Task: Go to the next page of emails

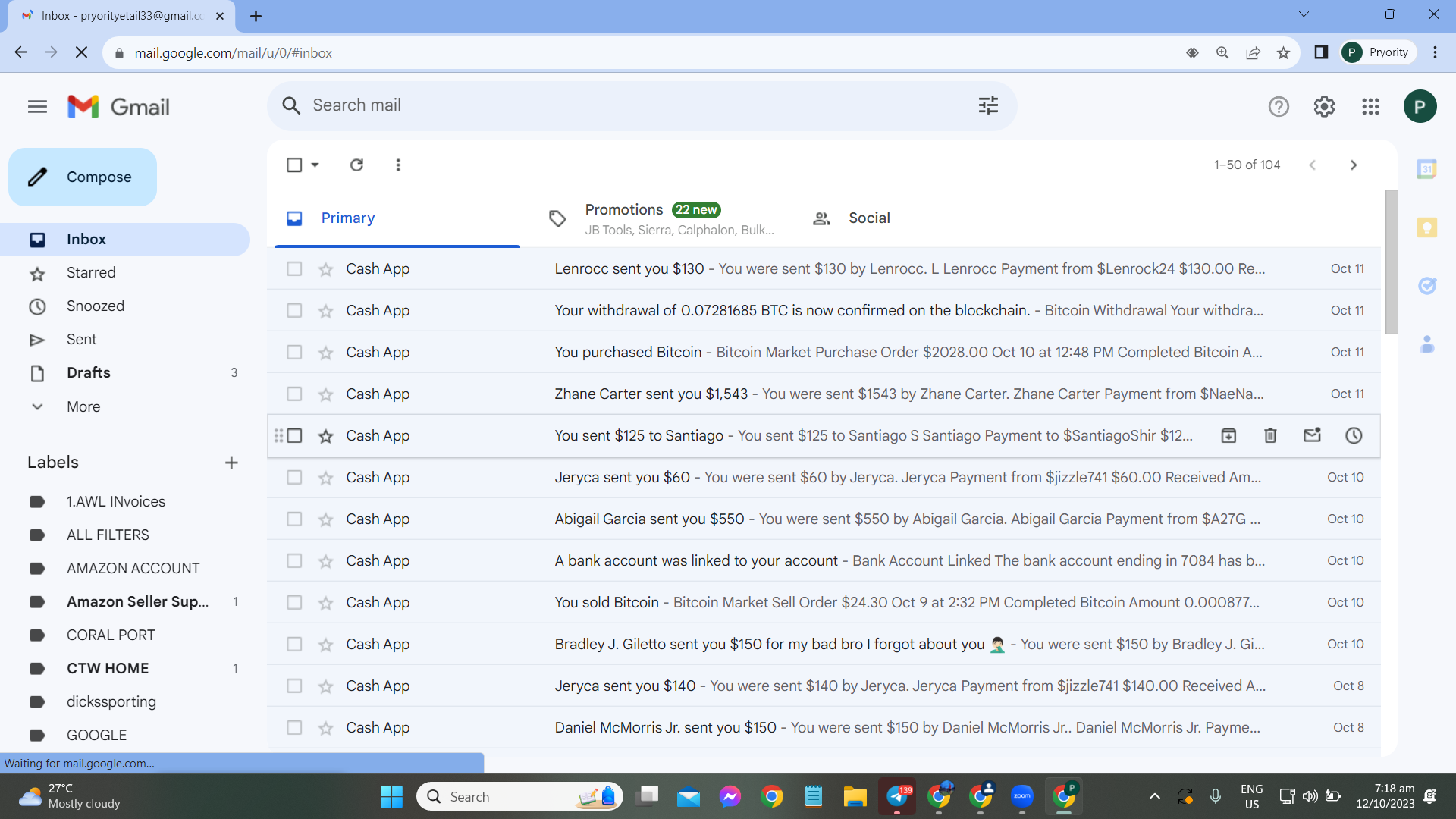Action: pos(1354,165)
